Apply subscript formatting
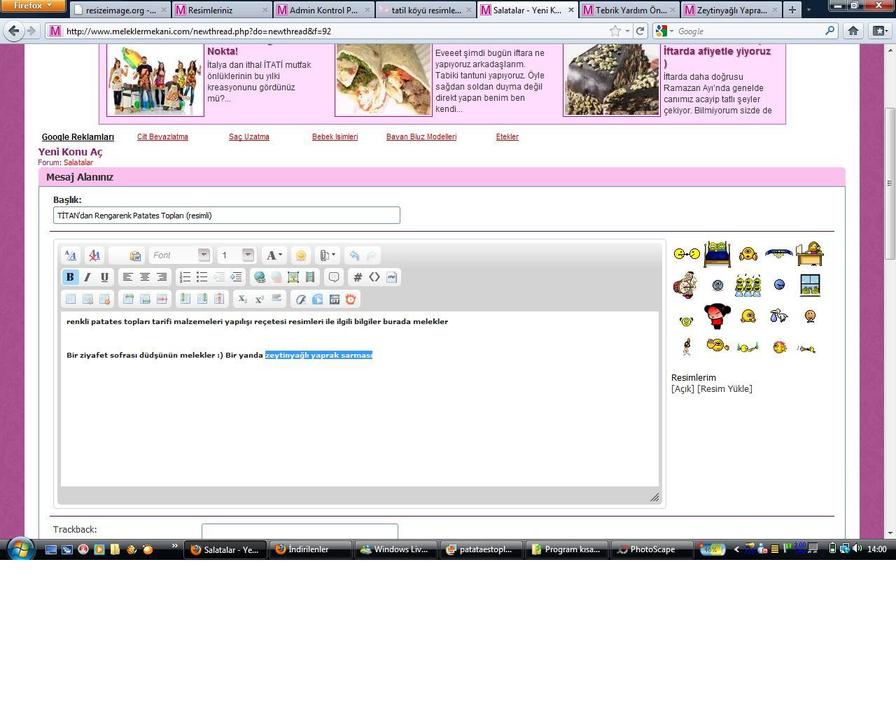 pyautogui.click(x=242, y=299)
